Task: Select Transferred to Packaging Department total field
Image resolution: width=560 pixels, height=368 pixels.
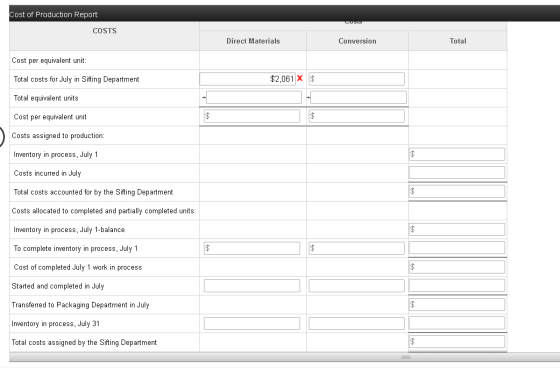Action: point(457,304)
